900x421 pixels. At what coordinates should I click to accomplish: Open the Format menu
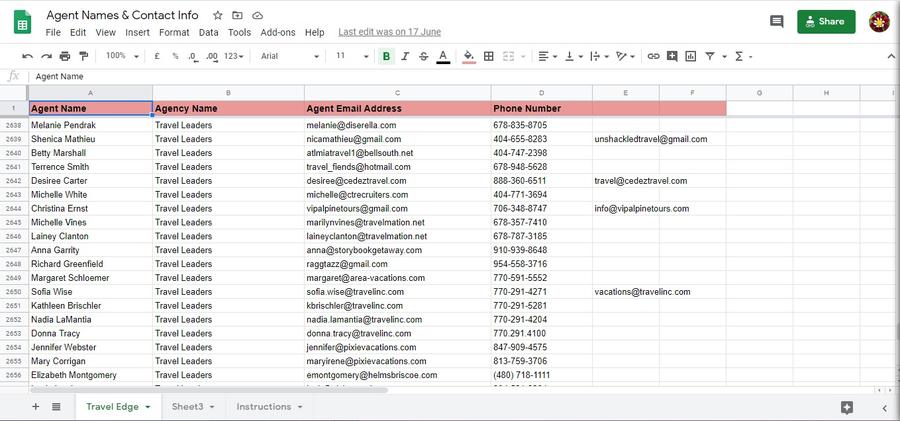click(x=174, y=33)
